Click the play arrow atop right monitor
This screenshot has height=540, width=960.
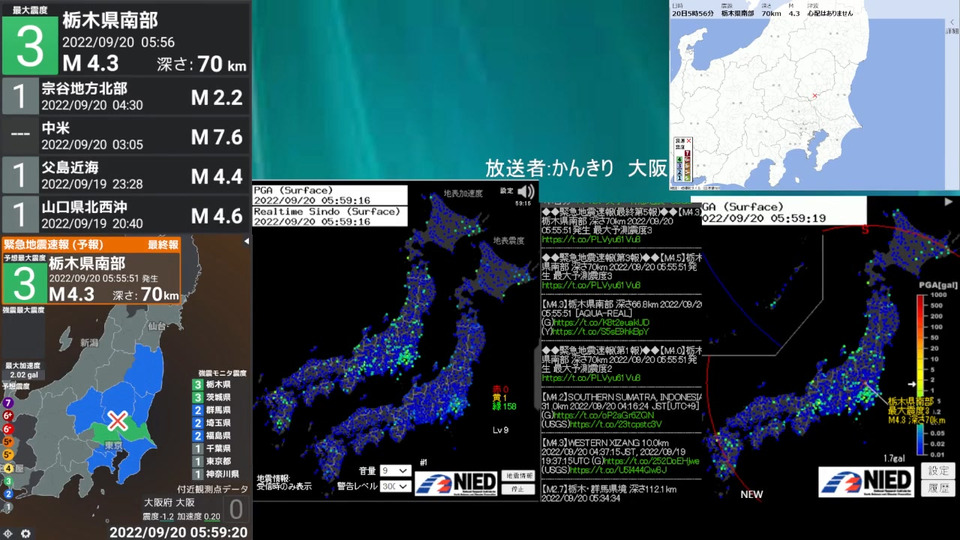[x=948, y=201]
